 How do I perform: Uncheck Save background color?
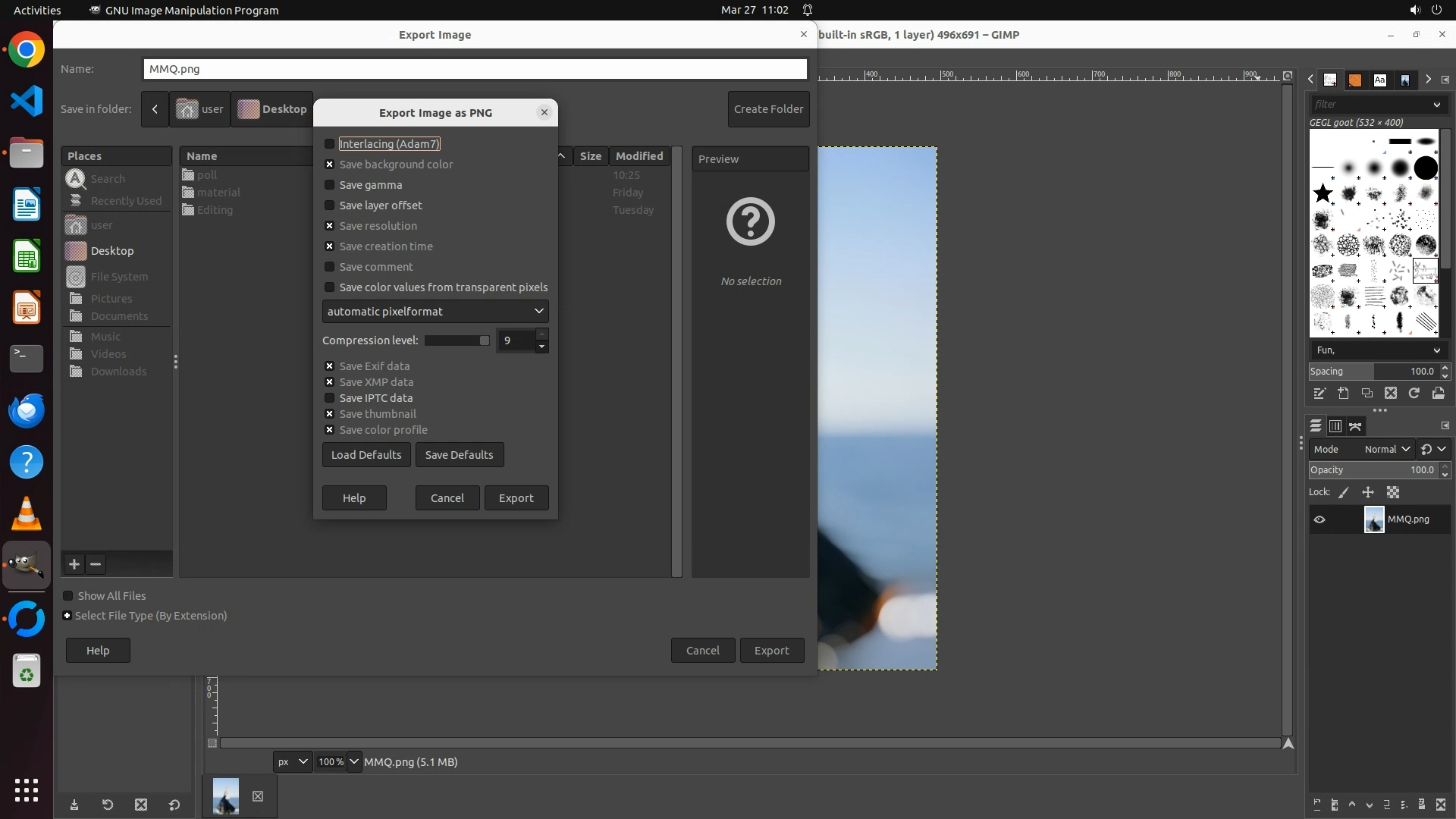tap(329, 165)
